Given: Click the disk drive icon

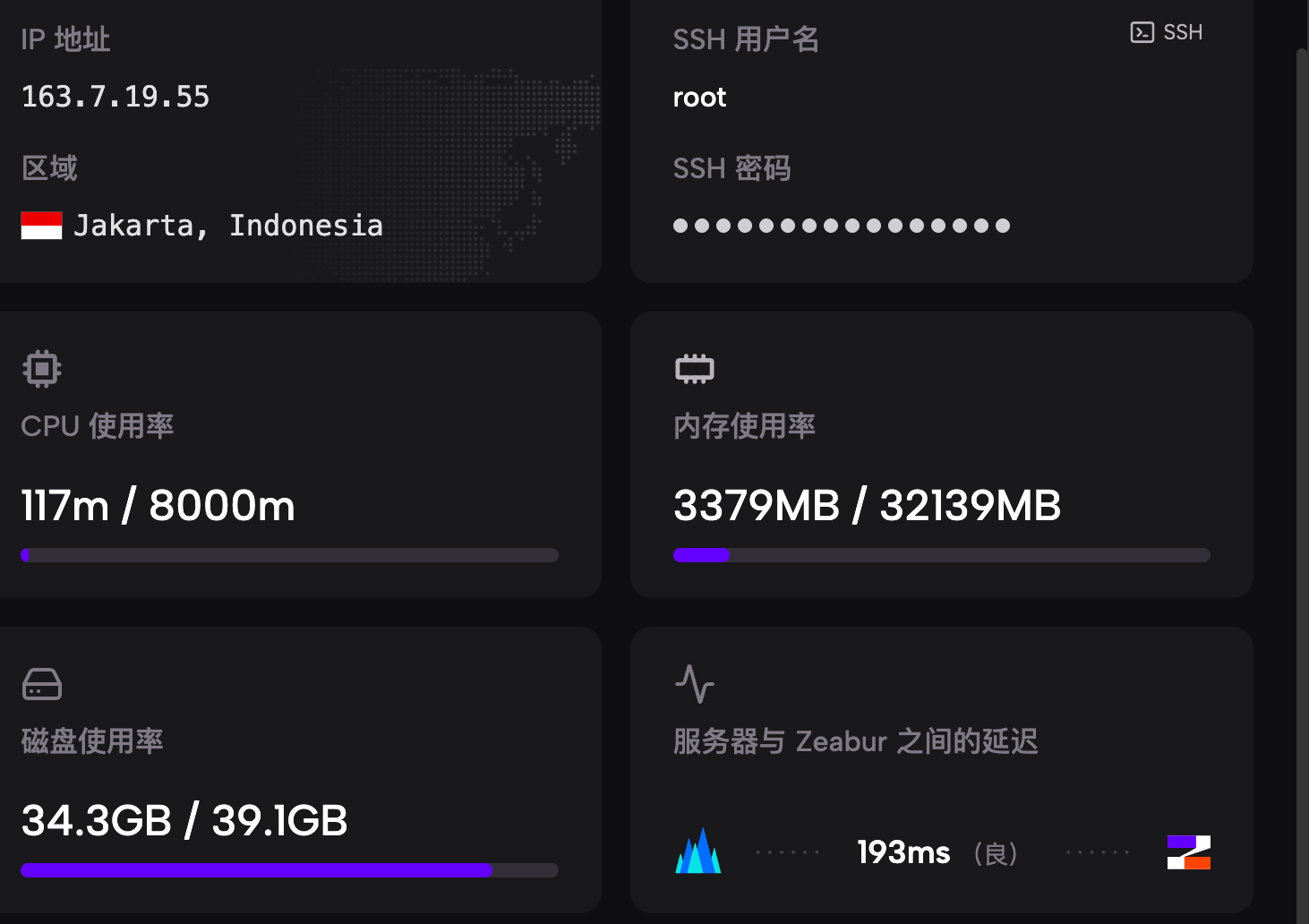Looking at the screenshot, I should [42, 684].
